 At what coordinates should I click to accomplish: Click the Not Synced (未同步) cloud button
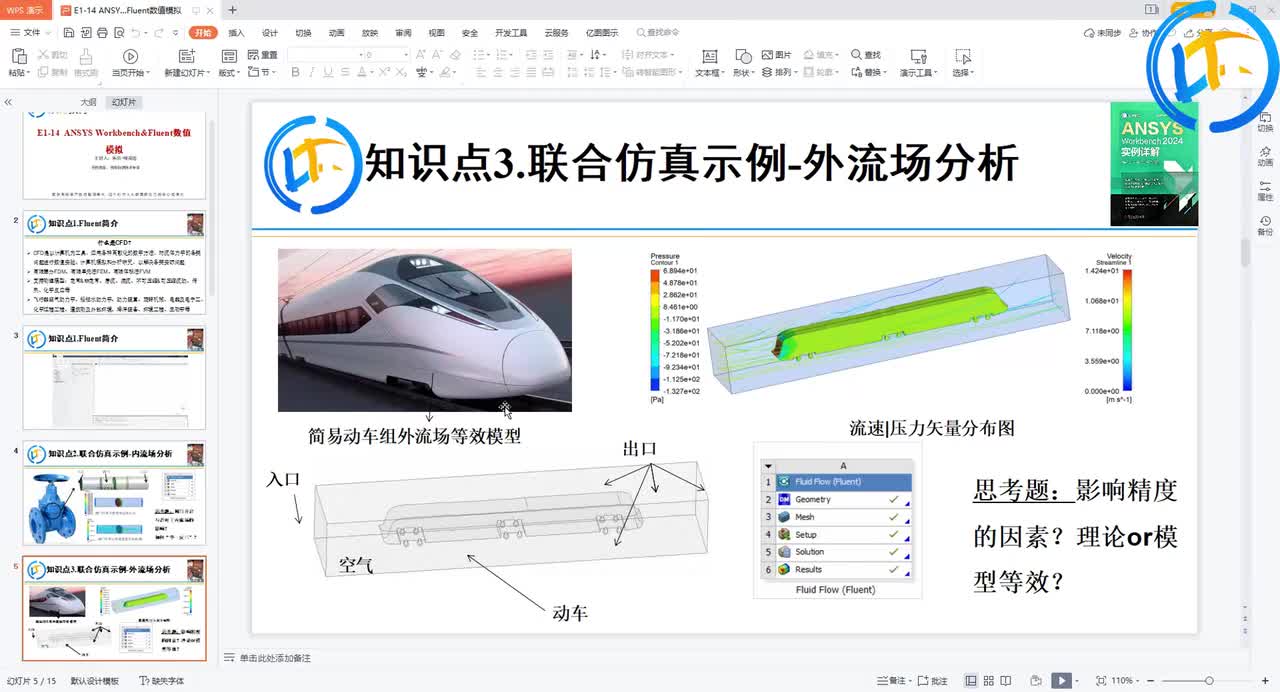point(1103,33)
